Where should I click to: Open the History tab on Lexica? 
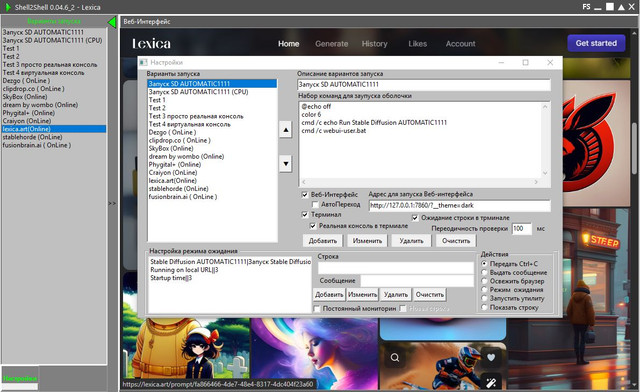tap(374, 44)
